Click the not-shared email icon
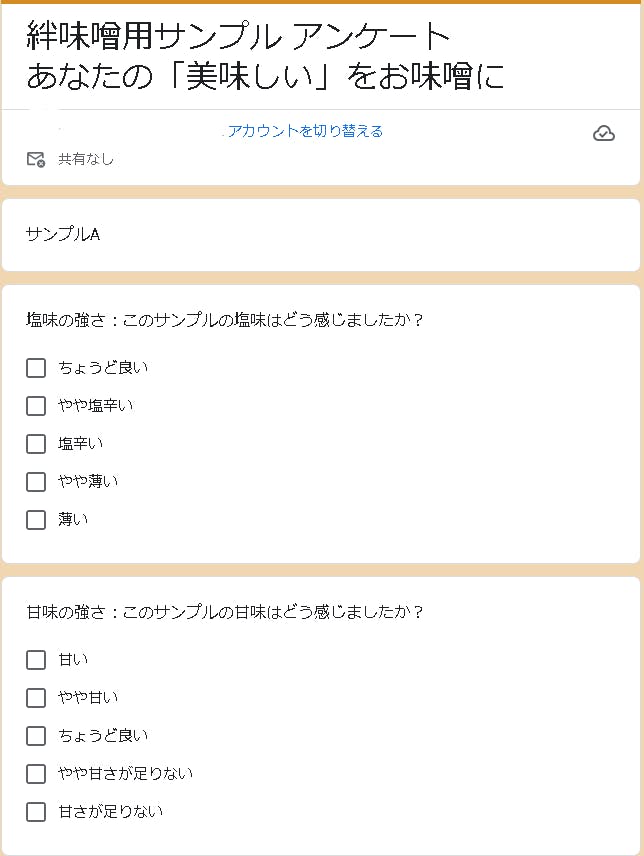The height and width of the screenshot is (856, 644). tap(36, 159)
